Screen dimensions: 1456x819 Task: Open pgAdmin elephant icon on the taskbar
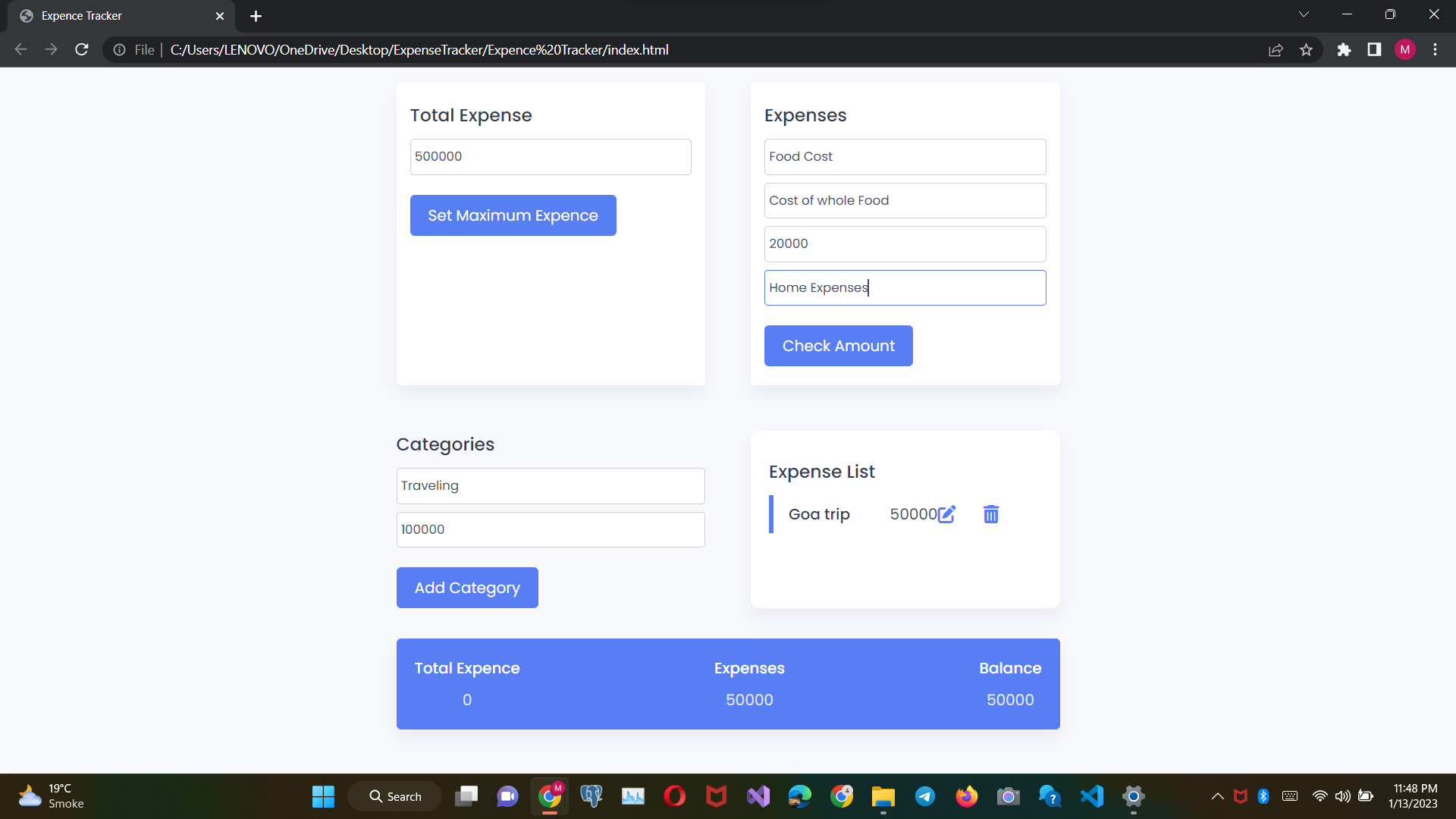coord(591,796)
